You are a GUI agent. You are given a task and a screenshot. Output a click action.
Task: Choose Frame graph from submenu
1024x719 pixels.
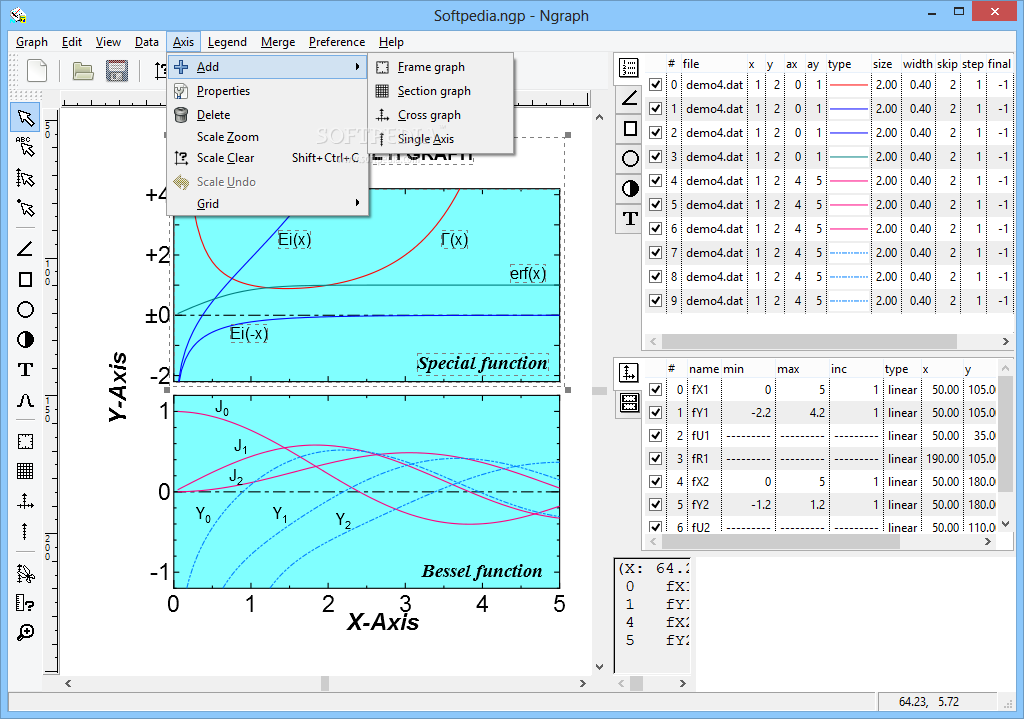point(441,67)
